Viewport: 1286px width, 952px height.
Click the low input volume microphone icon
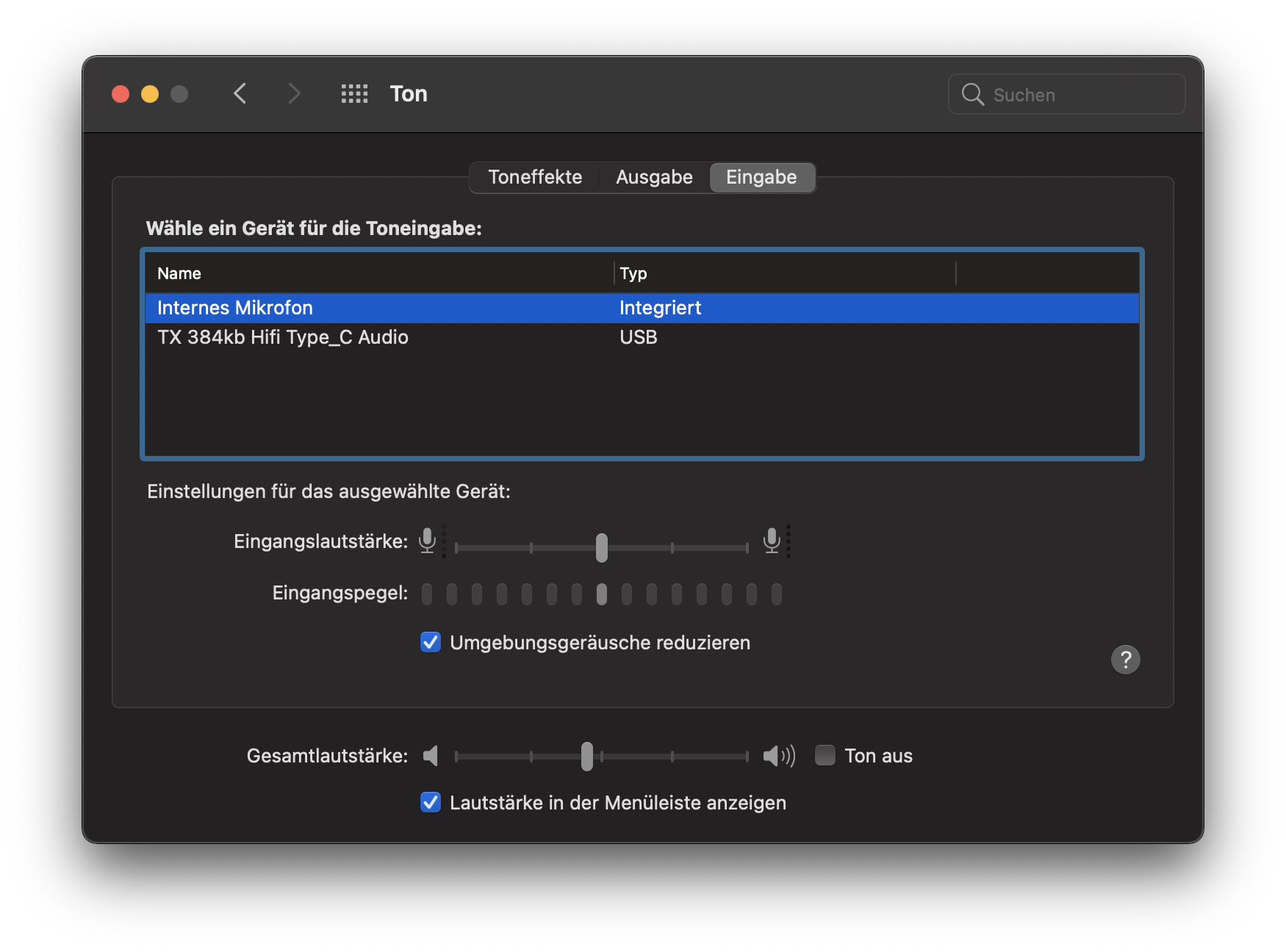(427, 541)
